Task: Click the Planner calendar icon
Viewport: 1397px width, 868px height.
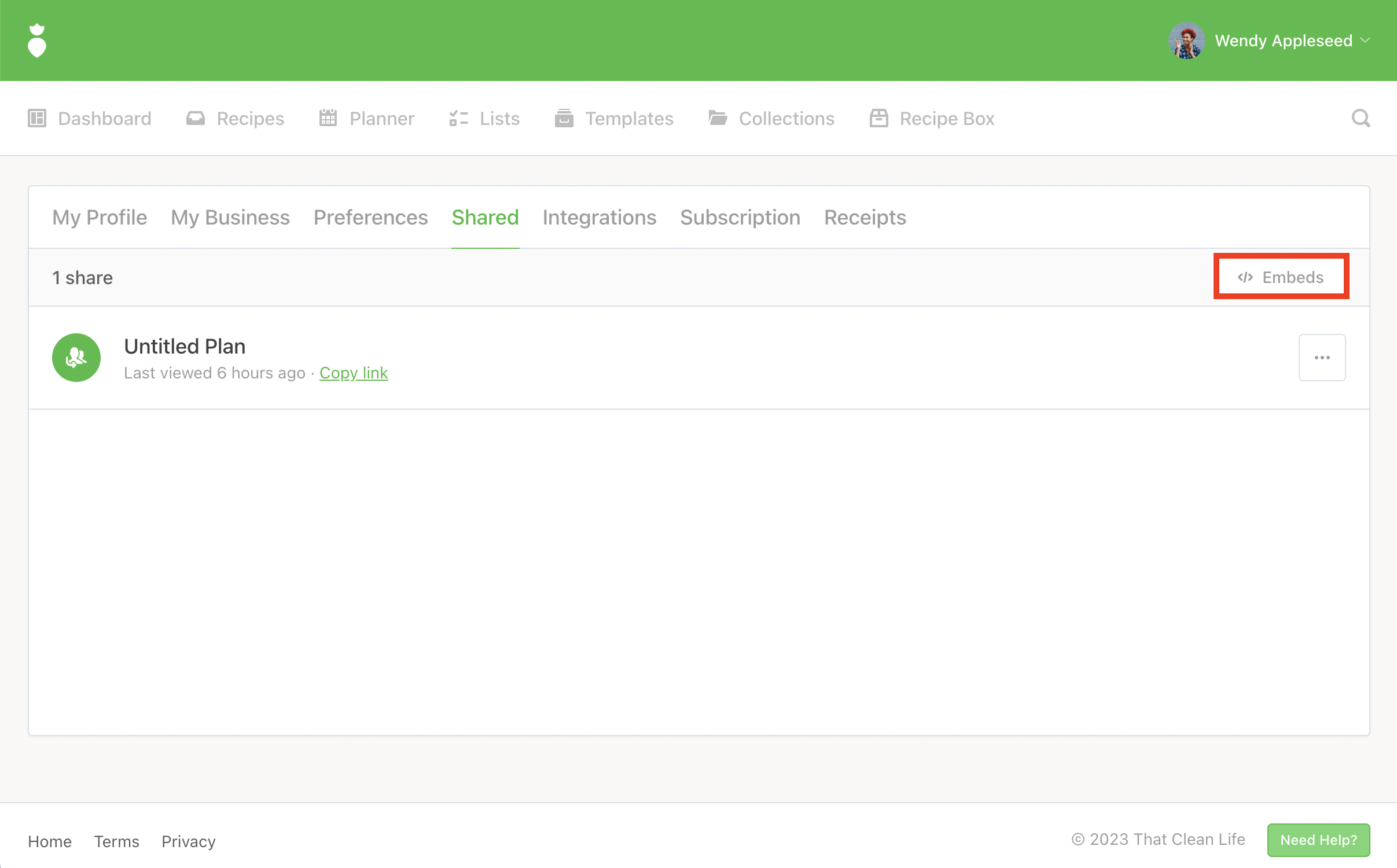Action: [x=328, y=119]
